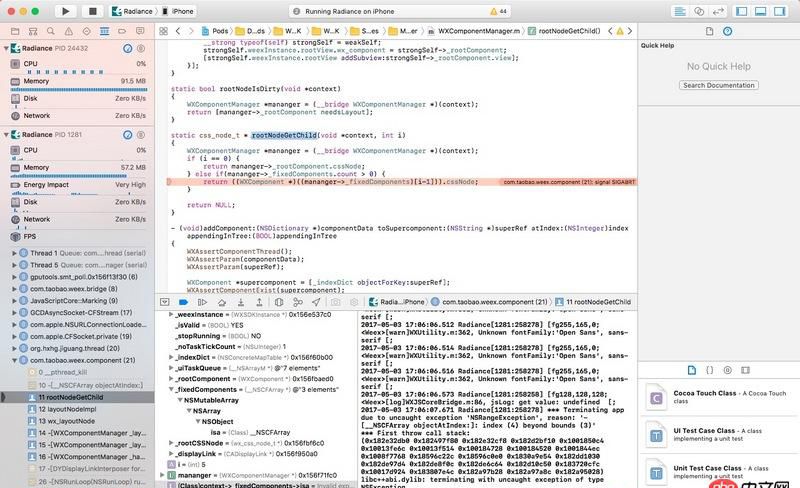The height and width of the screenshot is (488, 800).
Task: Open the Test navigator tab
Action: [x=86, y=31]
